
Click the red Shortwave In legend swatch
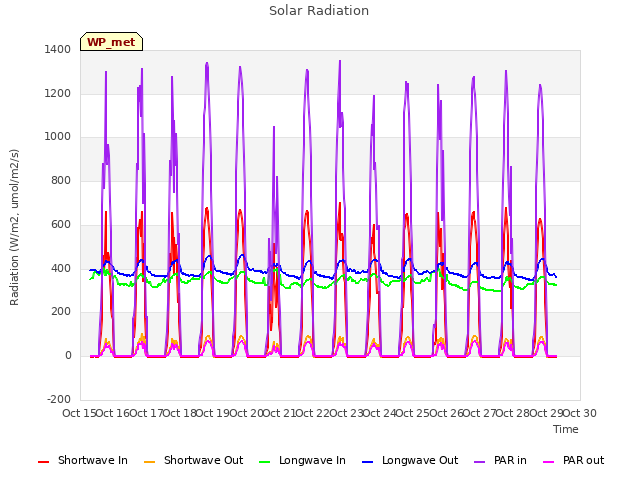coord(43,462)
